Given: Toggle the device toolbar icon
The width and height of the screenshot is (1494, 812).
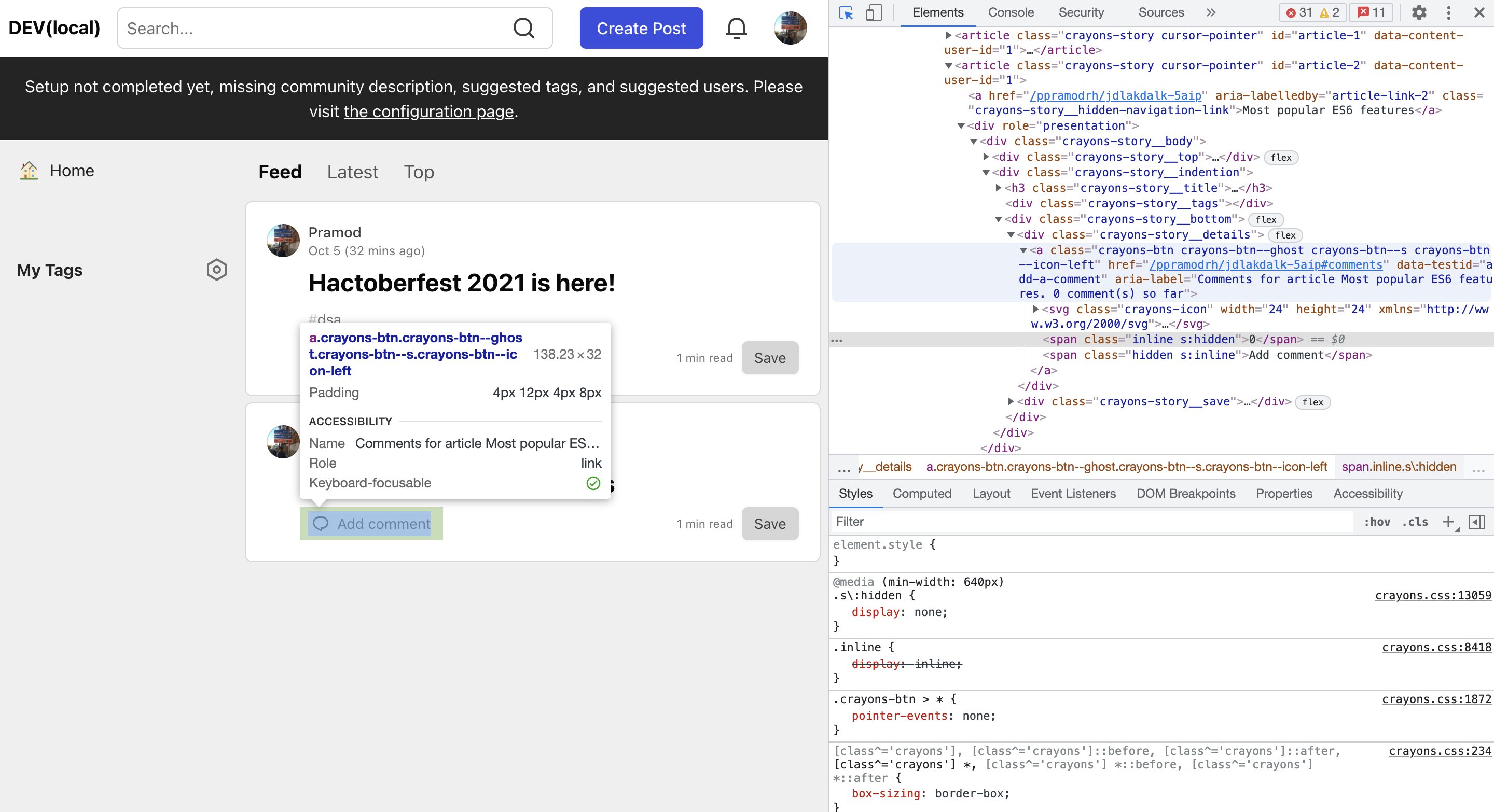Looking at the screenshot, I should 874,13.
